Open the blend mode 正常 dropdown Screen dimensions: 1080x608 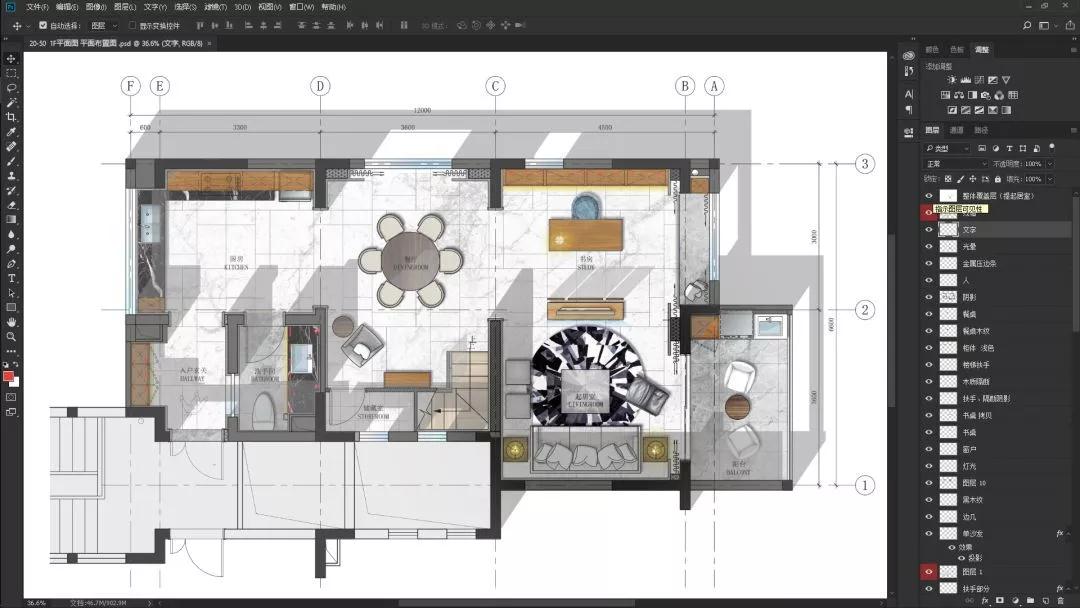click(x=955, y=164)
